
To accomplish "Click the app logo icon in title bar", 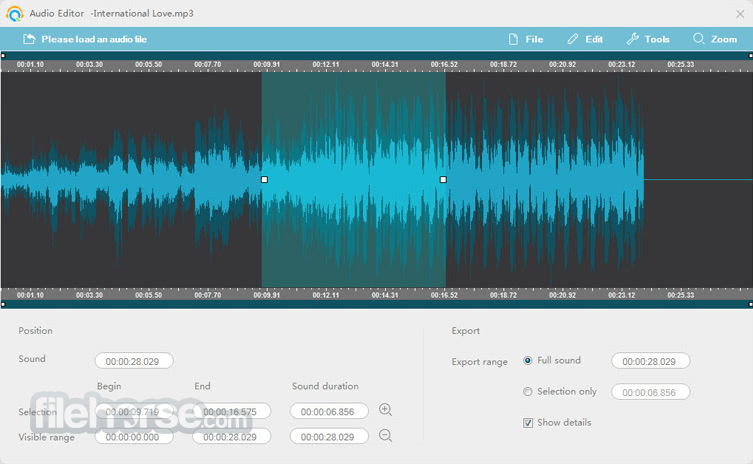I will 15,13.
